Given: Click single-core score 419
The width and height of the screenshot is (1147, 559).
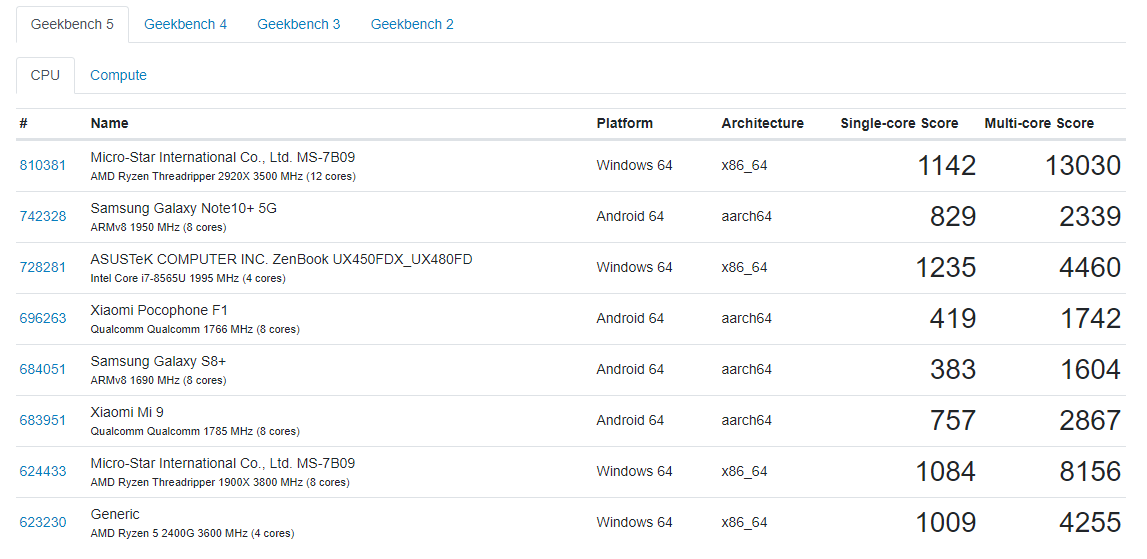Looking at the screenshot, I should (953, 318).
